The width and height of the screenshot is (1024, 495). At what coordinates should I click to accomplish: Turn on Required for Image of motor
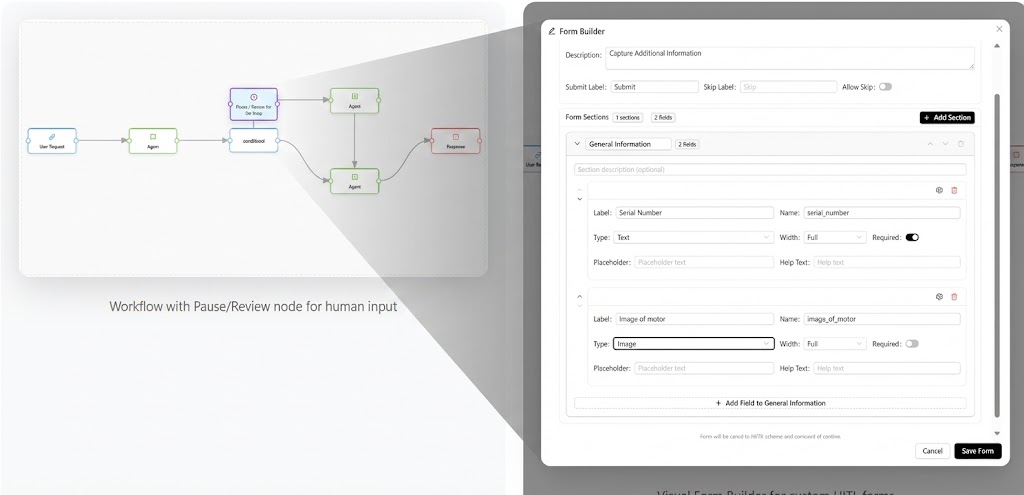pyautogui.click(x=911, y=344)
